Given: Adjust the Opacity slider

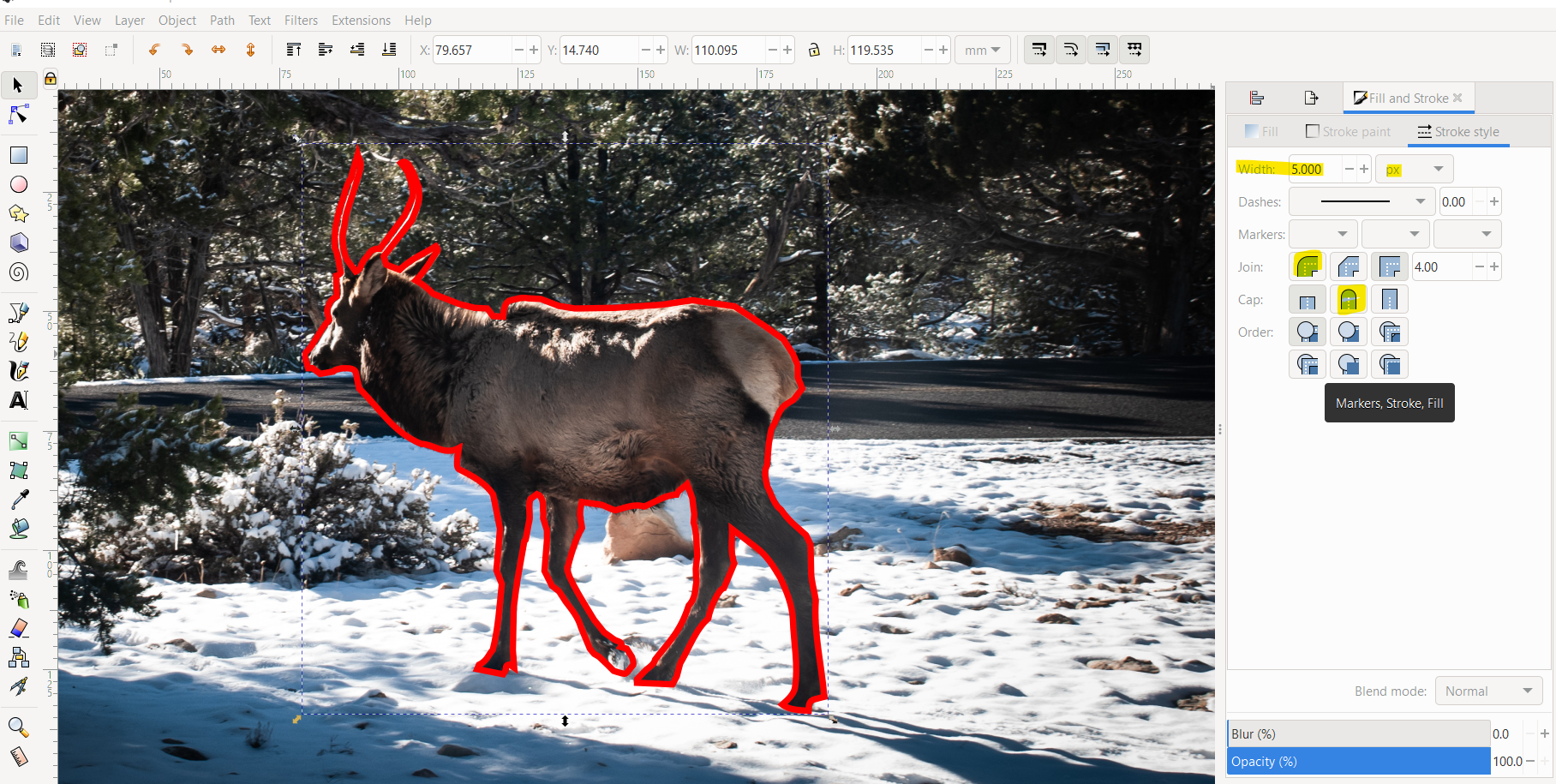Looking at the screenshot, I should 1358,761.
